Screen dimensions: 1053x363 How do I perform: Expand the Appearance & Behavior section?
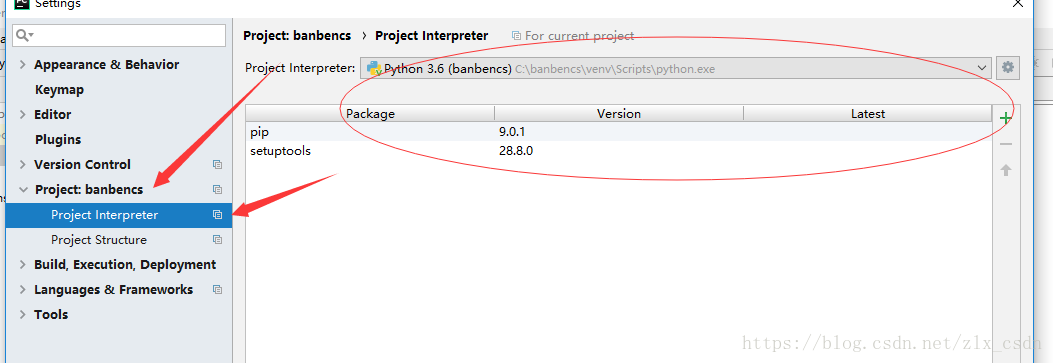point(23,64)
